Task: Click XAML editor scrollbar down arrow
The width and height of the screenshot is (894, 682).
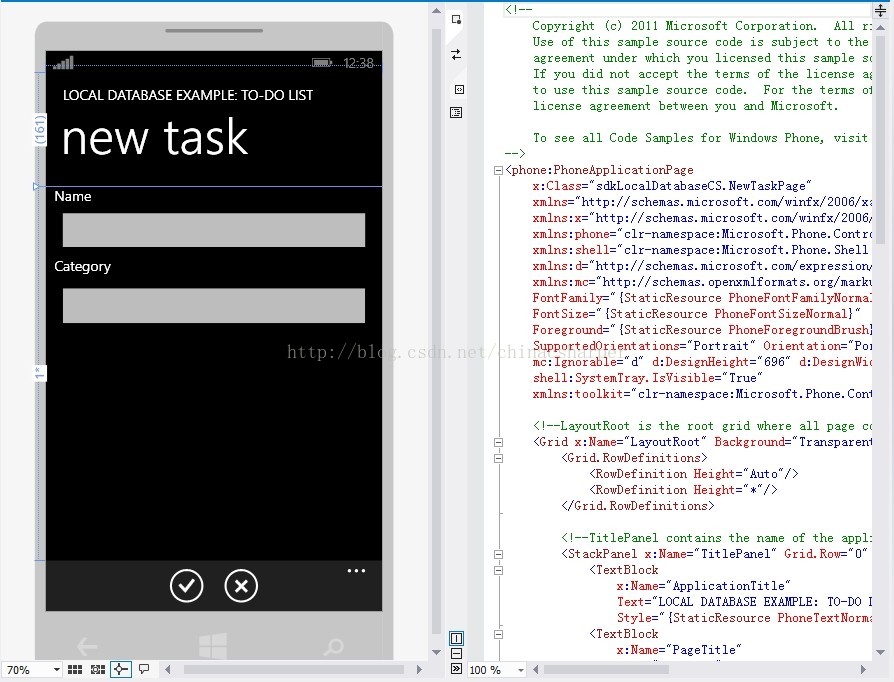Action: 880,652
